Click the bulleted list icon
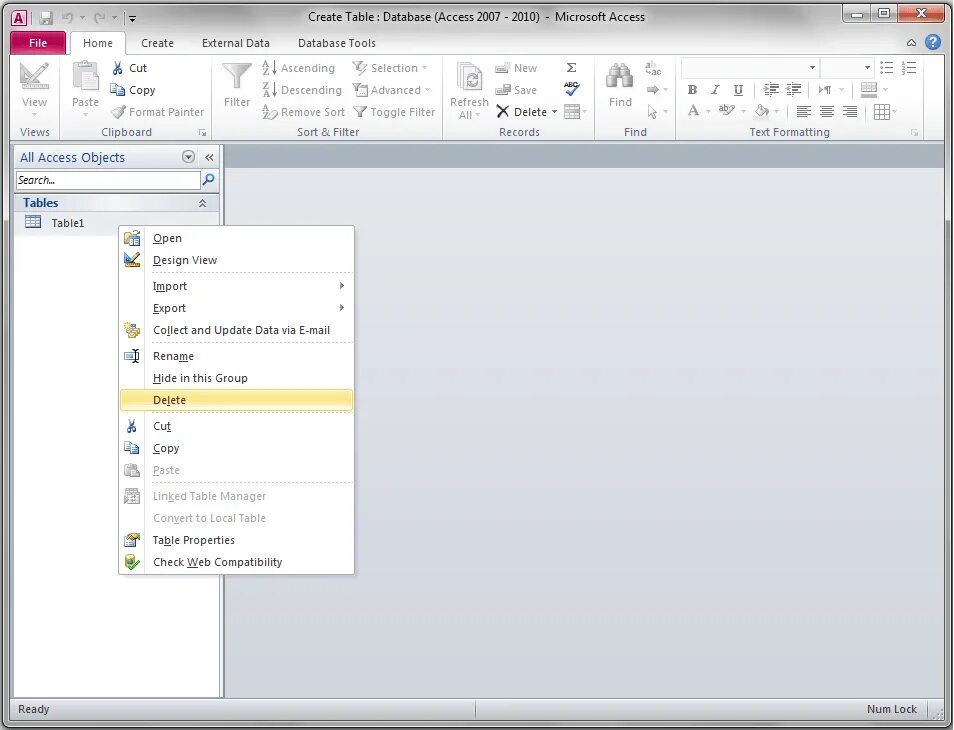The image size is (954, 730). point(886,68)
